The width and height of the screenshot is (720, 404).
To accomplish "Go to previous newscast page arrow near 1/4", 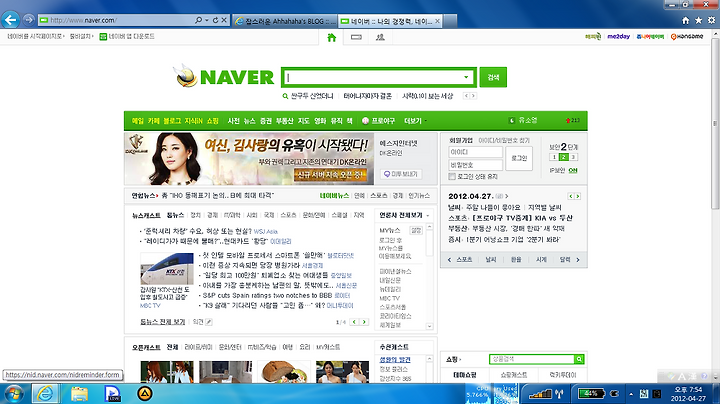I will pyautogui.click(x=354, y=322).
